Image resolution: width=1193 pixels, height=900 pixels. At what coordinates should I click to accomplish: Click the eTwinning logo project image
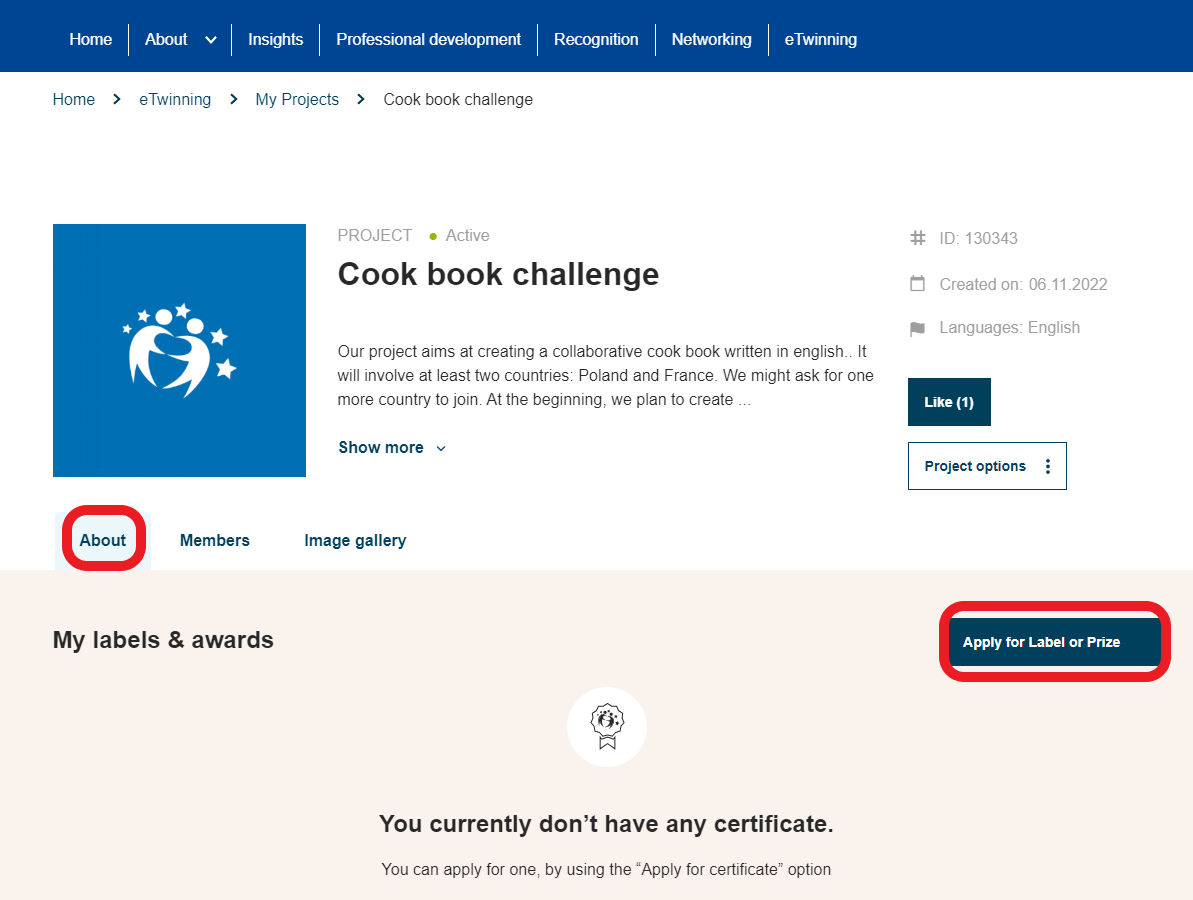click(x=179, y=350)
